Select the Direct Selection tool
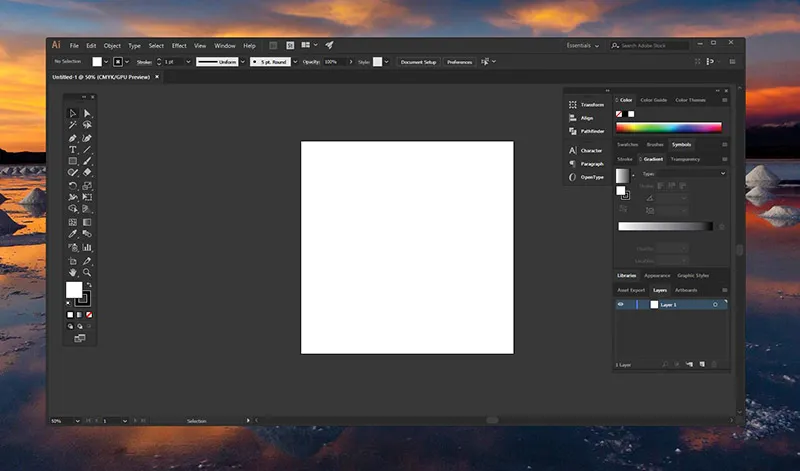 pos(87,113)
